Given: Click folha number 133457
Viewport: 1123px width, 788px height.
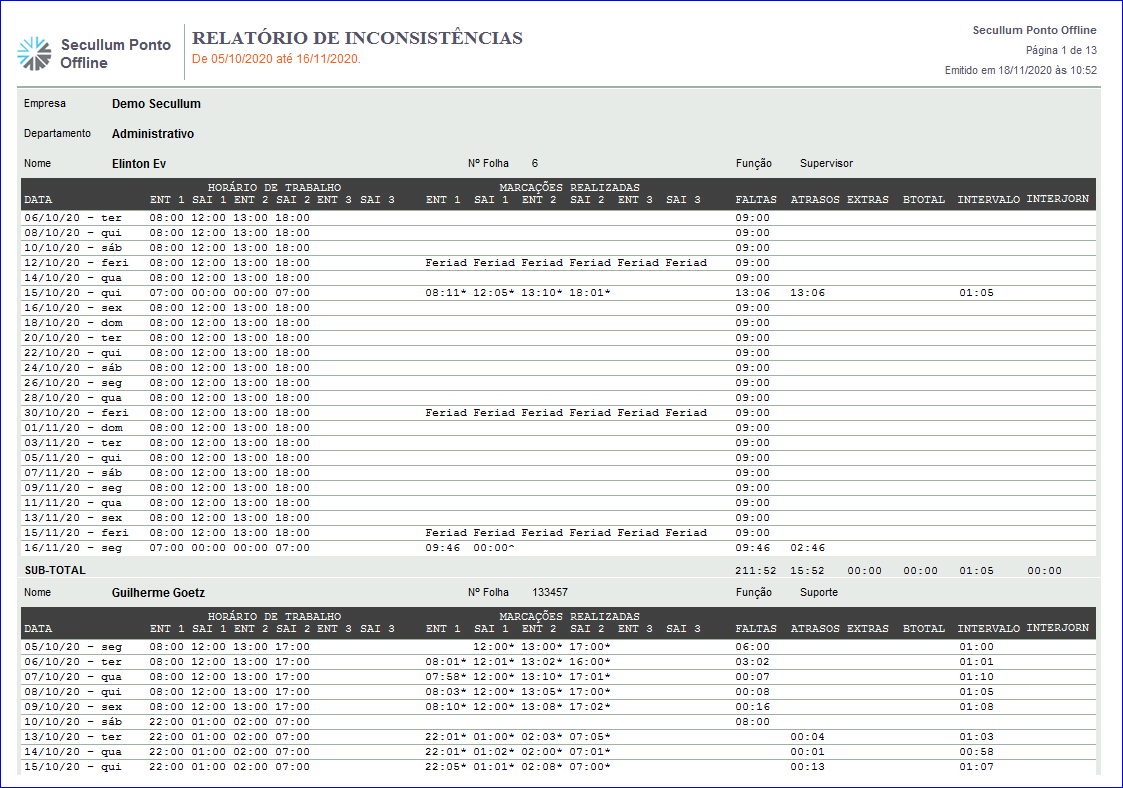Looking at the screenshot, I should [x=549, y=593].
